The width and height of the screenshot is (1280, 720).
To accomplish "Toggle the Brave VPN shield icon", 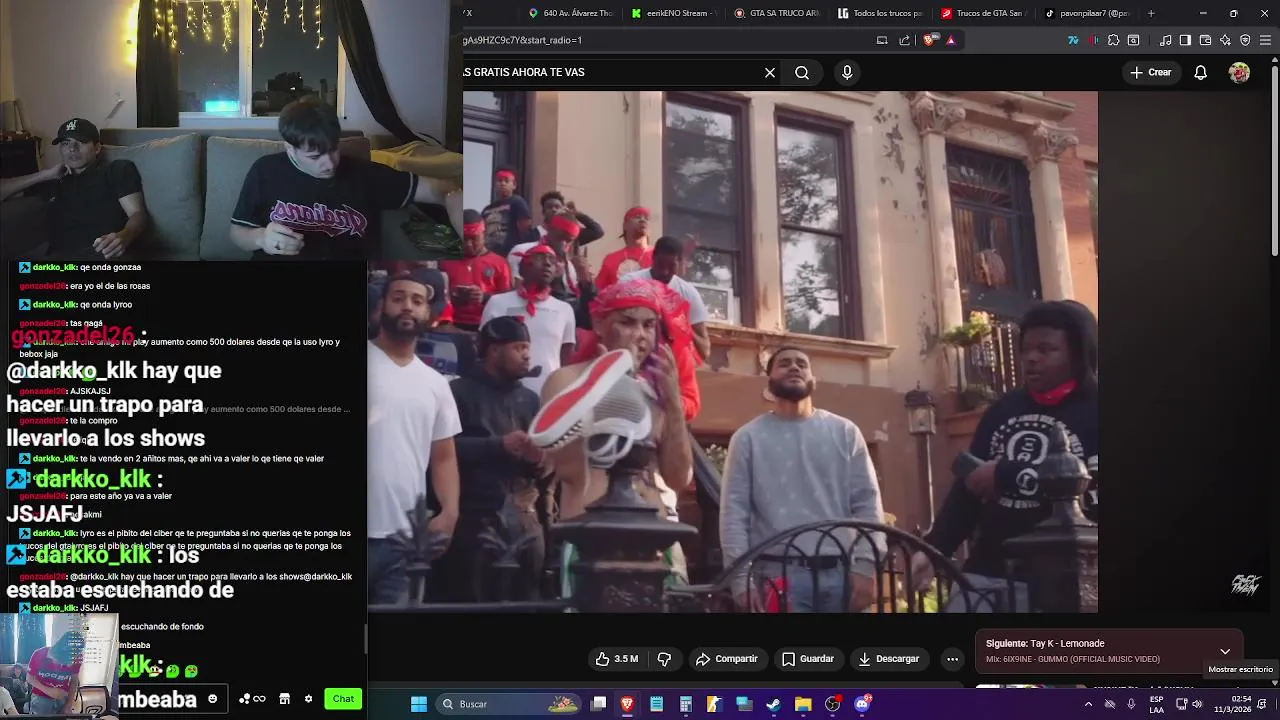I will pos(1245,40).
